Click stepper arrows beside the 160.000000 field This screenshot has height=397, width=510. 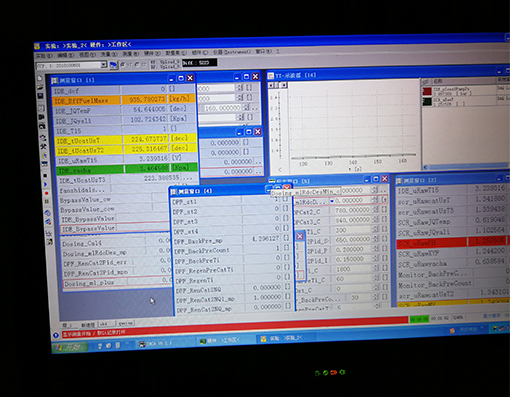(246, 107)
